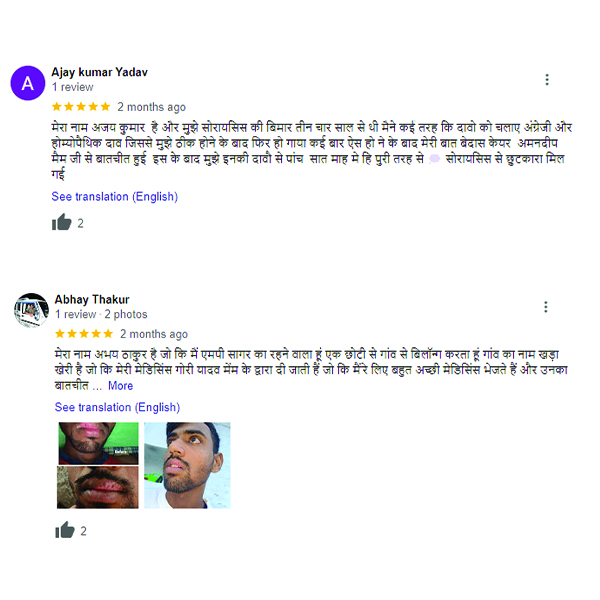This screenshot has height=600, width=600.
Task: Click Abhay Thakur's profile picture
Action: [31, 310]
